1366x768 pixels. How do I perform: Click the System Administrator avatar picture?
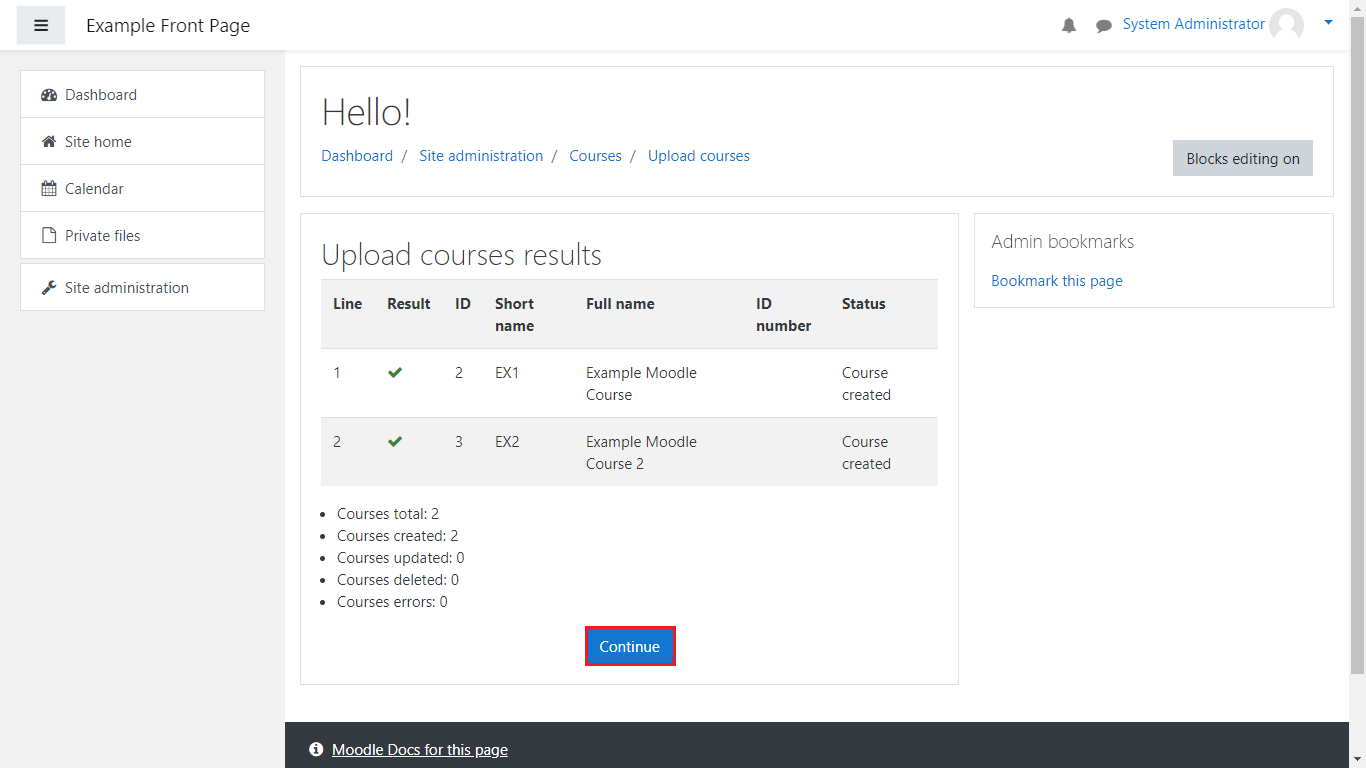(x=1286, y=25)
